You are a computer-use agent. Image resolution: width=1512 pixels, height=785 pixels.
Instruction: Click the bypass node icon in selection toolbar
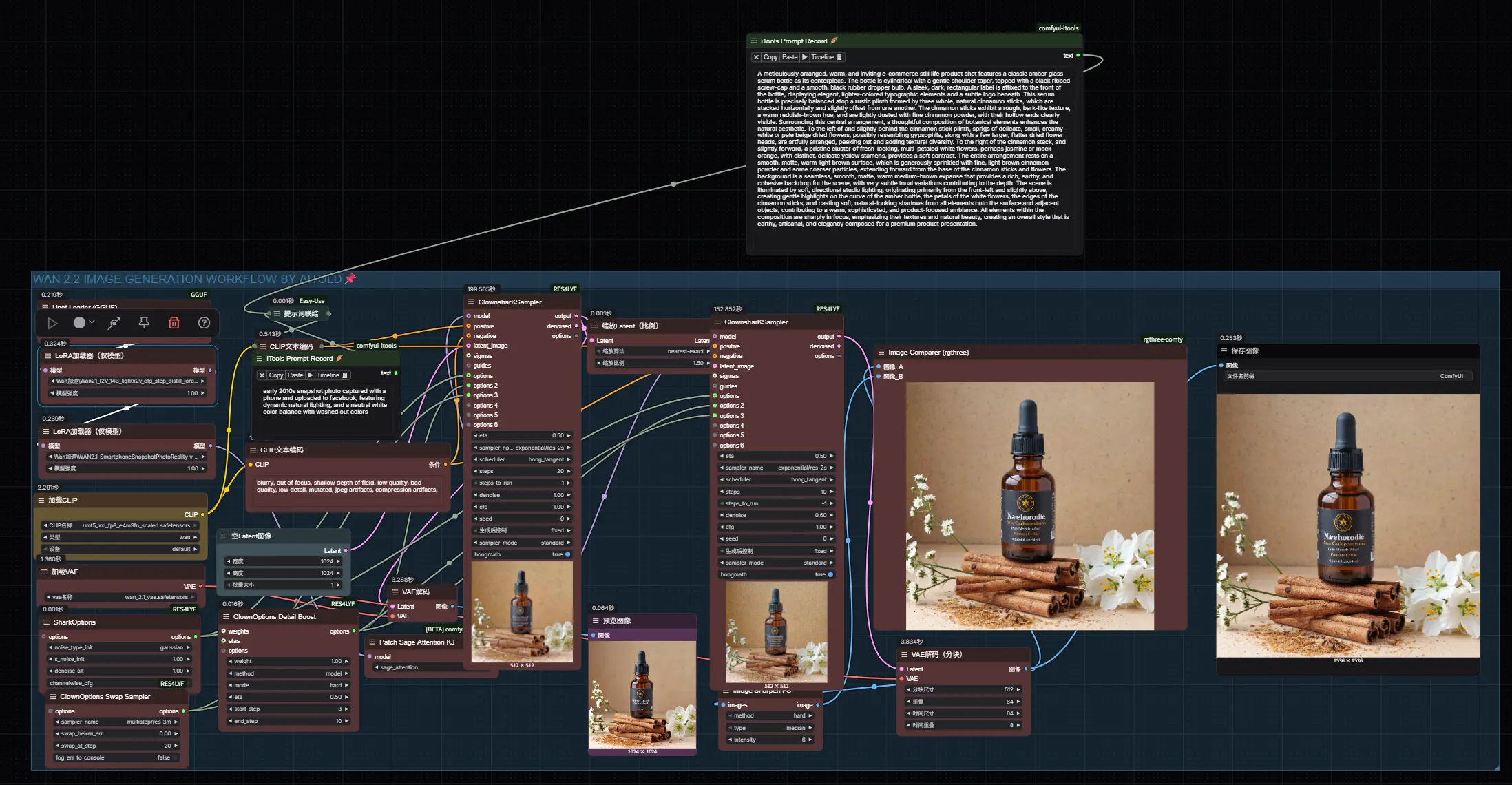(x=114, y=323)
